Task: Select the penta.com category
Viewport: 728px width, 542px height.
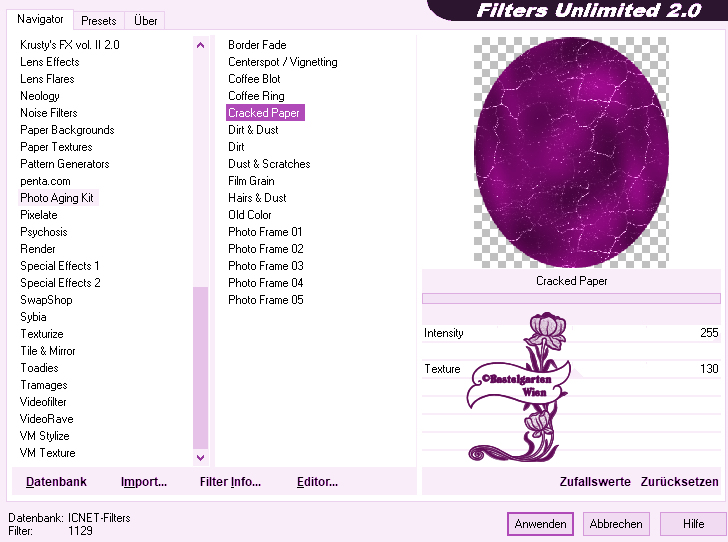Action: [45, 181]
